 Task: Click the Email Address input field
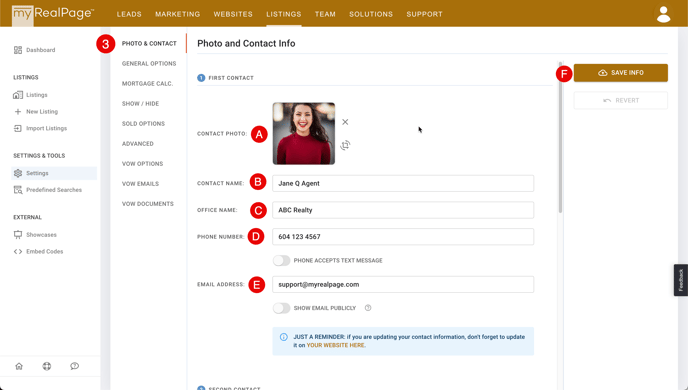(403, 284)
